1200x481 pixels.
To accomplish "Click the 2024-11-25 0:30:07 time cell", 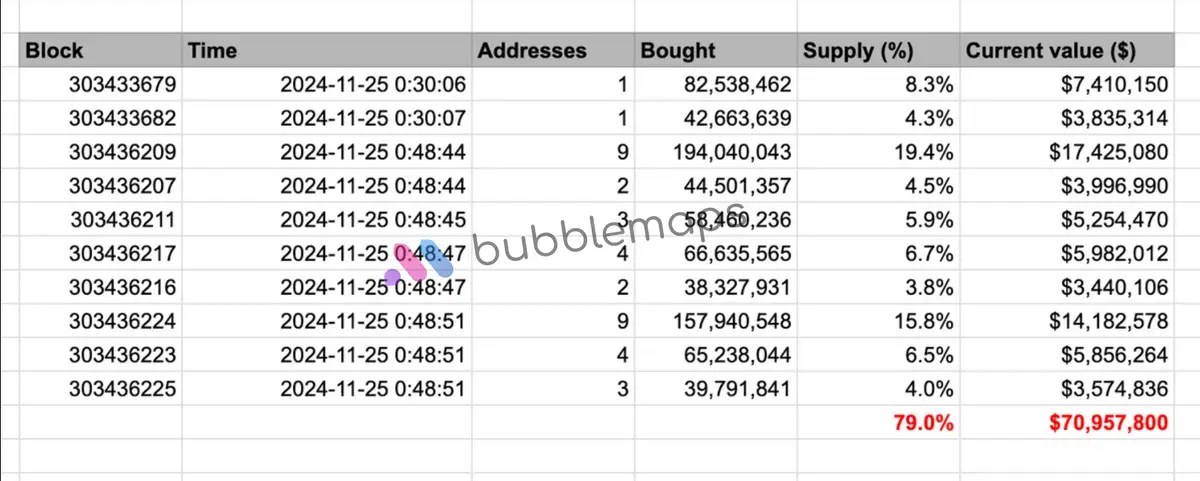I will (x=372, y=118).
